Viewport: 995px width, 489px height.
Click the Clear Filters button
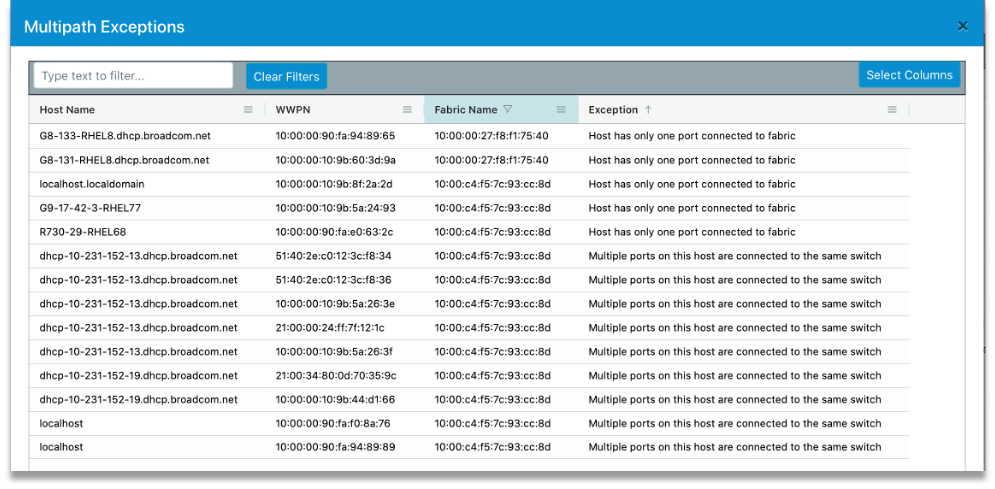coord(286,76)
